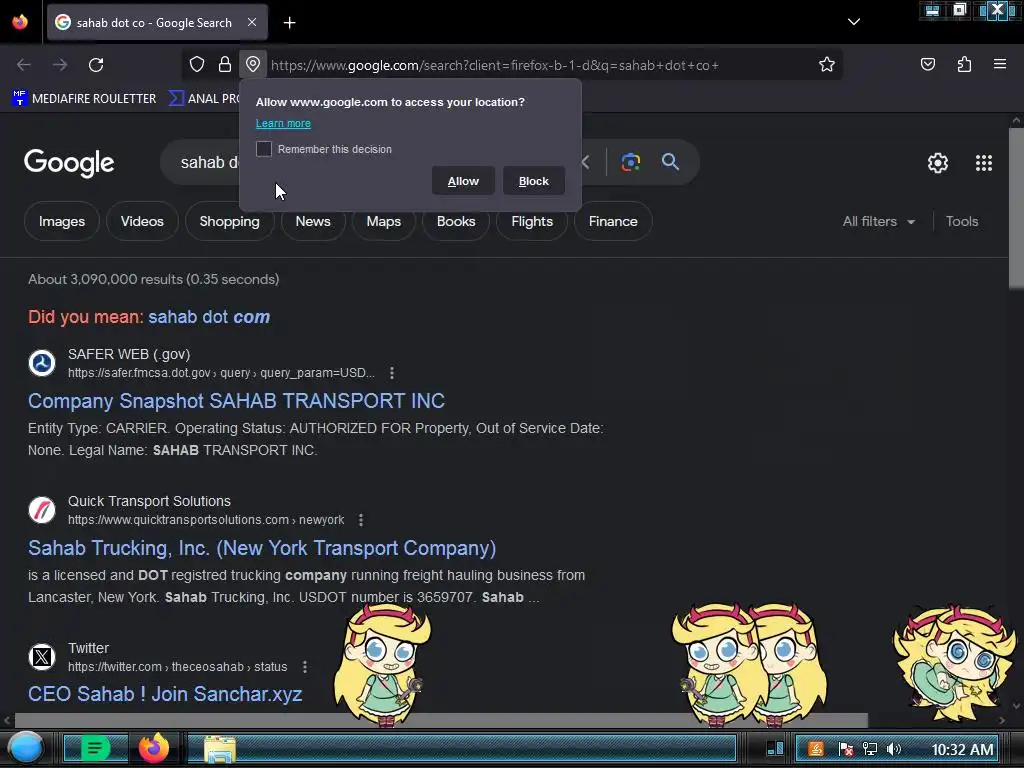The image size is (1024, 768).
Task: Switch to News results
Action: point(313,221)
